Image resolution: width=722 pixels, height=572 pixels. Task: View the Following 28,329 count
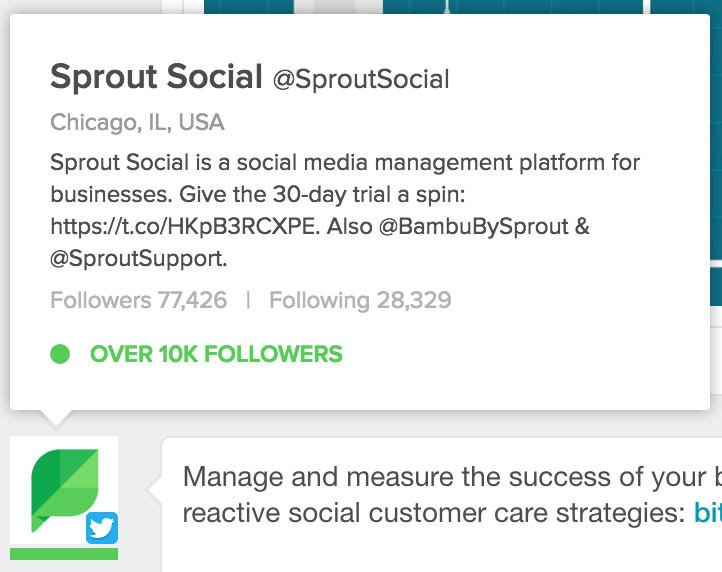pyautogui.click(x=360, y=300)
